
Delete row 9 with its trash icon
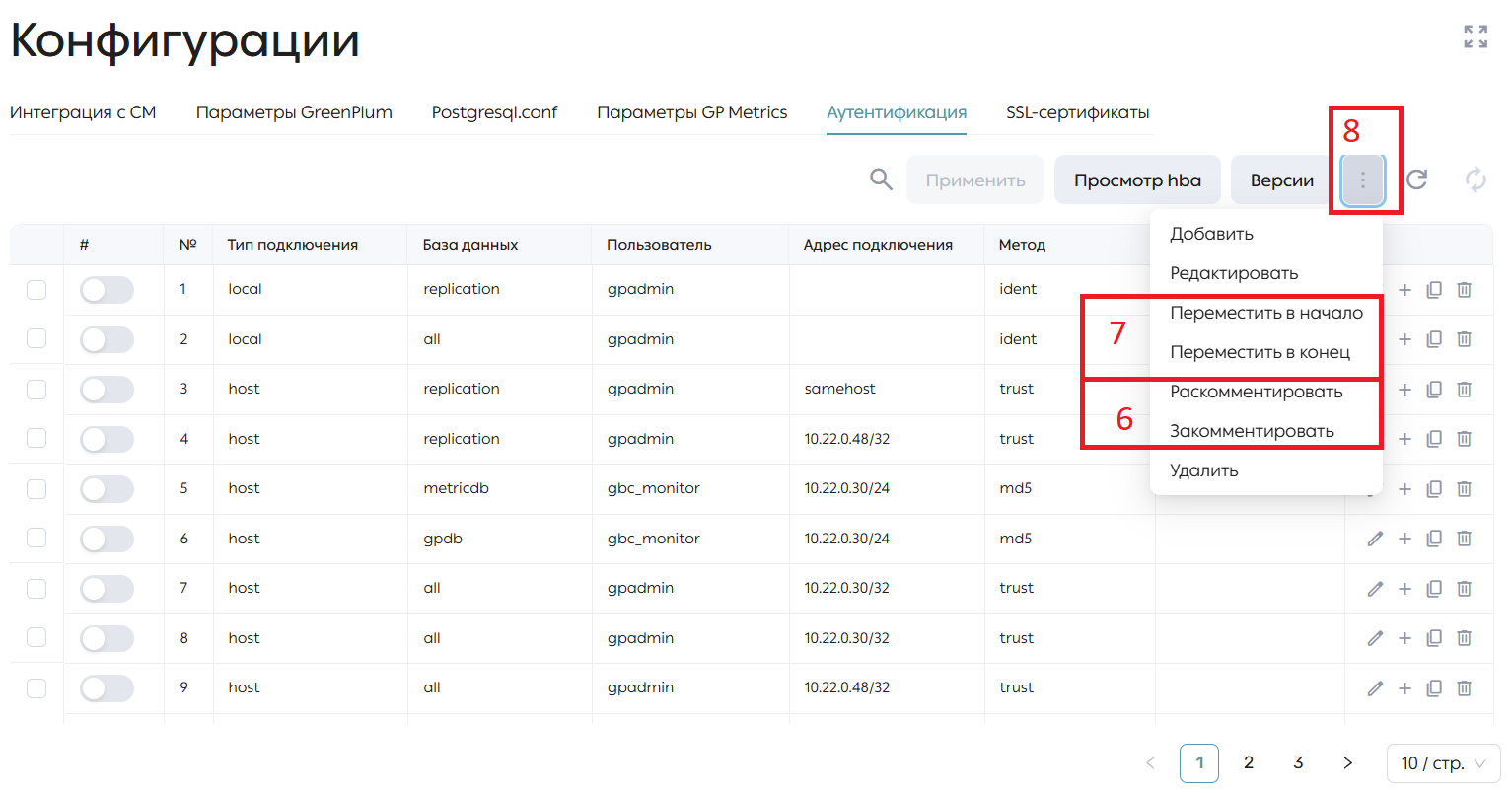1464,688
